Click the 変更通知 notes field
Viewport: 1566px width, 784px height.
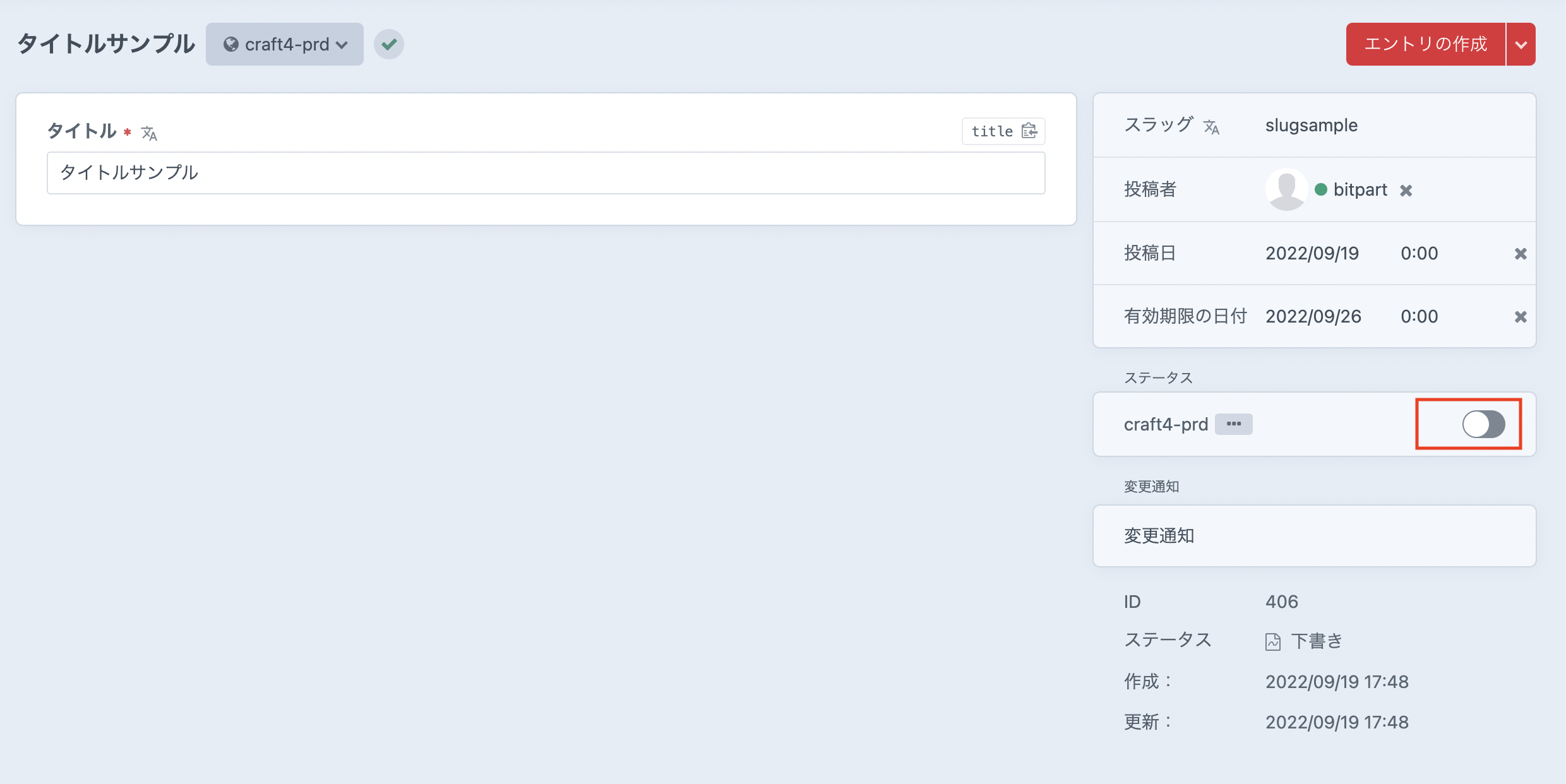click(x=1313, y=536)
